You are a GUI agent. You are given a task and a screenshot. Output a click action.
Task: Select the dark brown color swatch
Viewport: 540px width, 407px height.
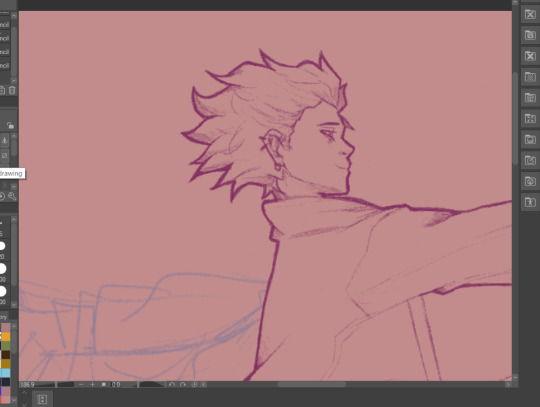point(6,355)
